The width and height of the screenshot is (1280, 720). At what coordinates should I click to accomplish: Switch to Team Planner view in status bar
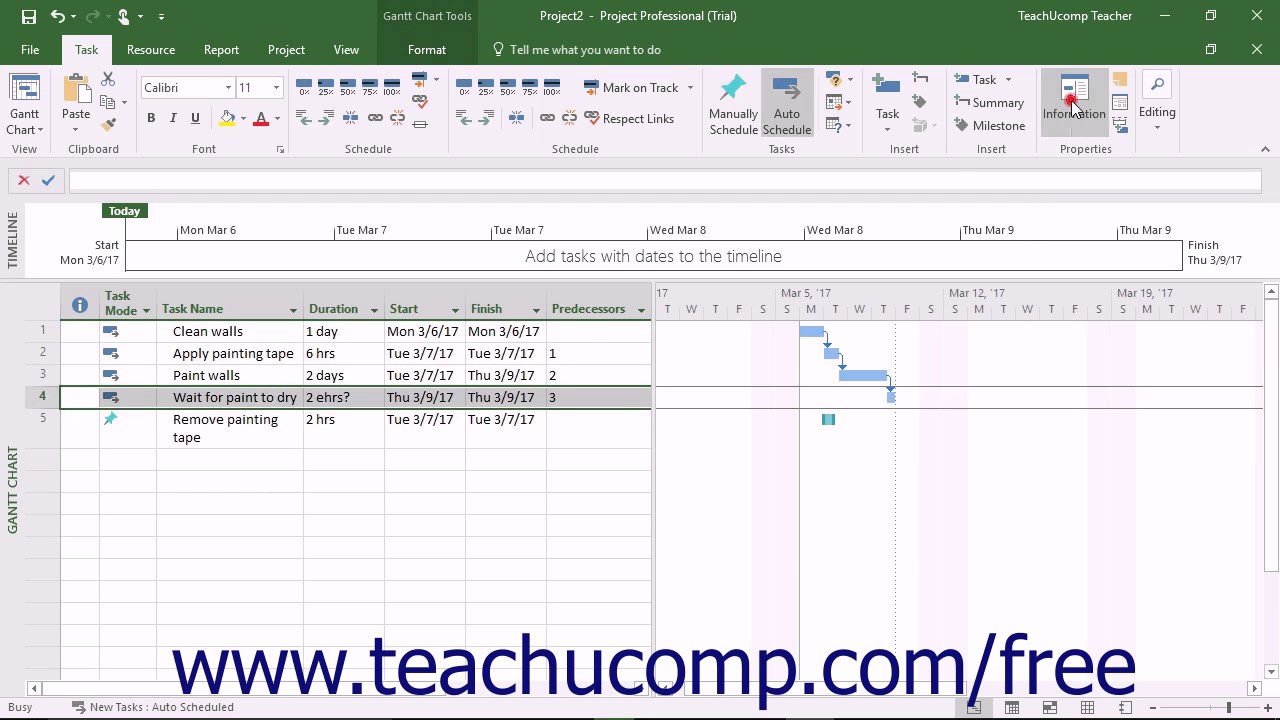click(x=1050, y=707)
